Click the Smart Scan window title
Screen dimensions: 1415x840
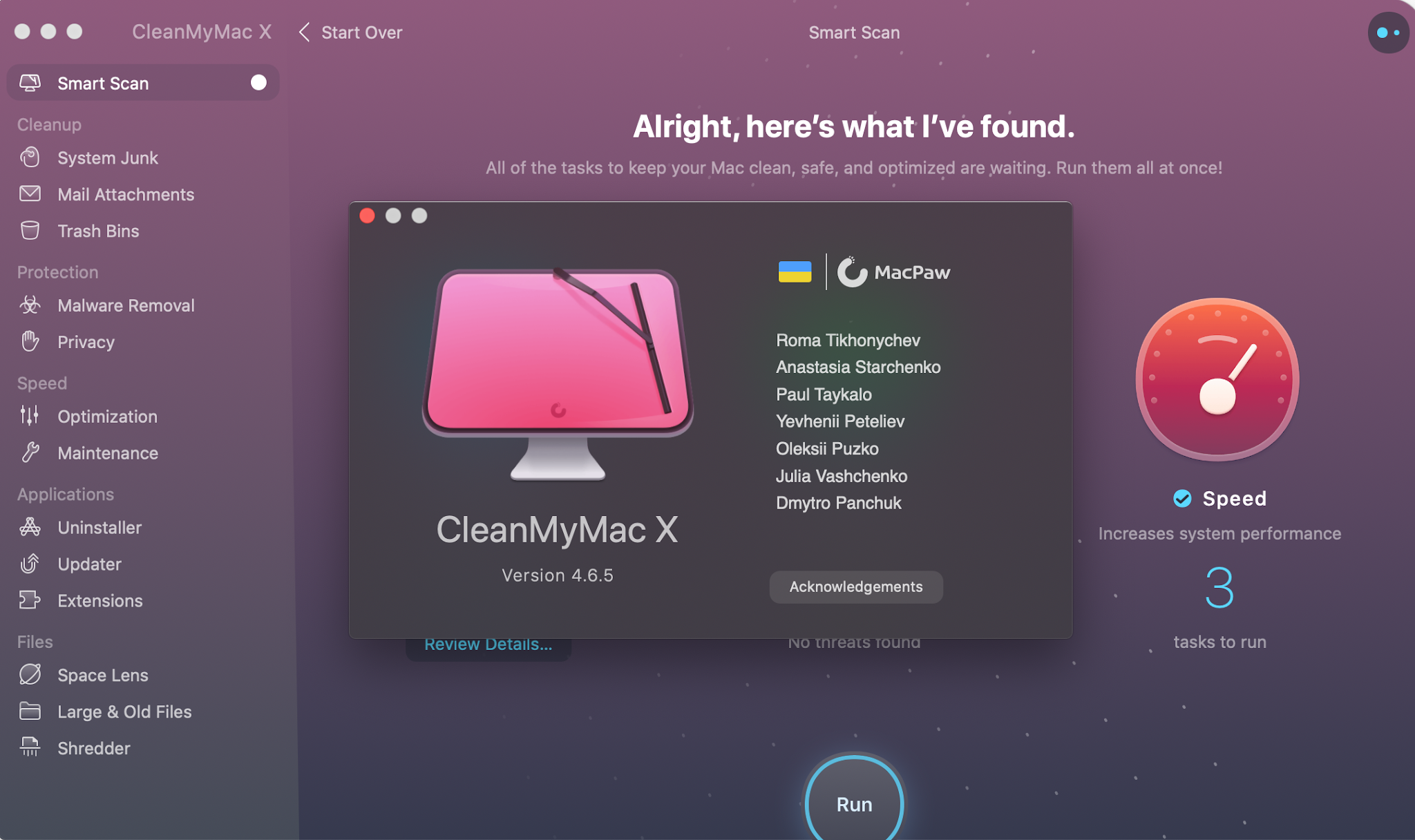[854, 32]
